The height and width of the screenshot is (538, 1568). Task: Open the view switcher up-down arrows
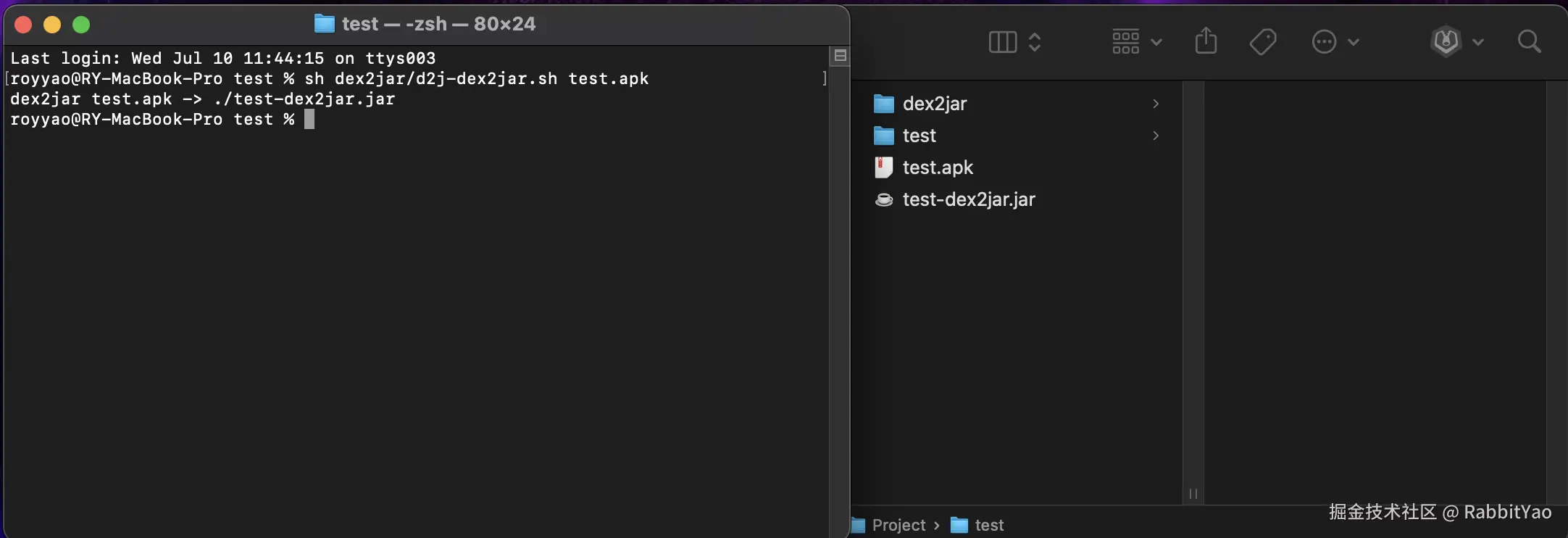click(x=1035, y=42)
